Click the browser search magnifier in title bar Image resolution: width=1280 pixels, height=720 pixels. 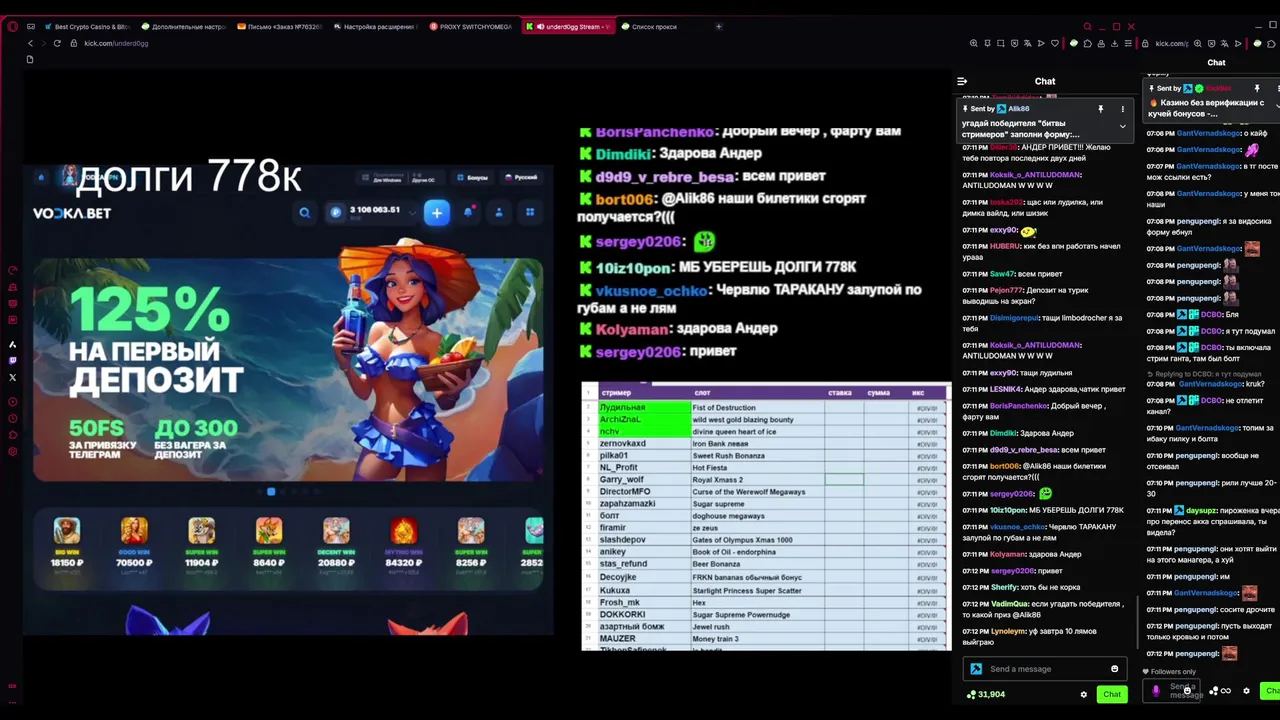[x=1087, y=27]
